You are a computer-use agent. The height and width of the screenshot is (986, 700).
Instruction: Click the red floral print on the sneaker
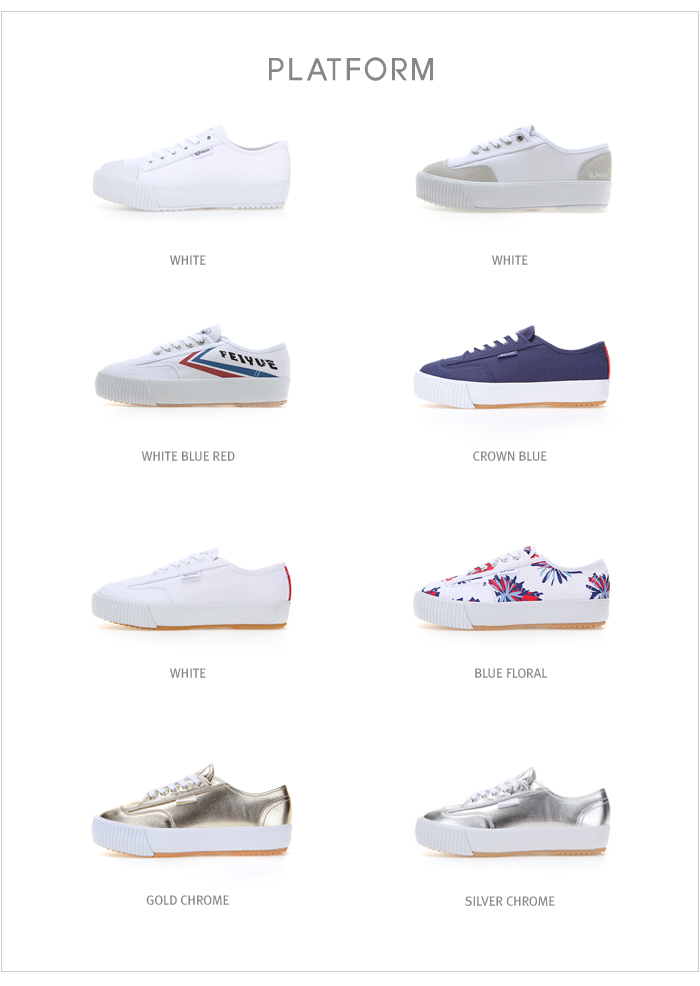pyautogui.click(x=513, y=589)
